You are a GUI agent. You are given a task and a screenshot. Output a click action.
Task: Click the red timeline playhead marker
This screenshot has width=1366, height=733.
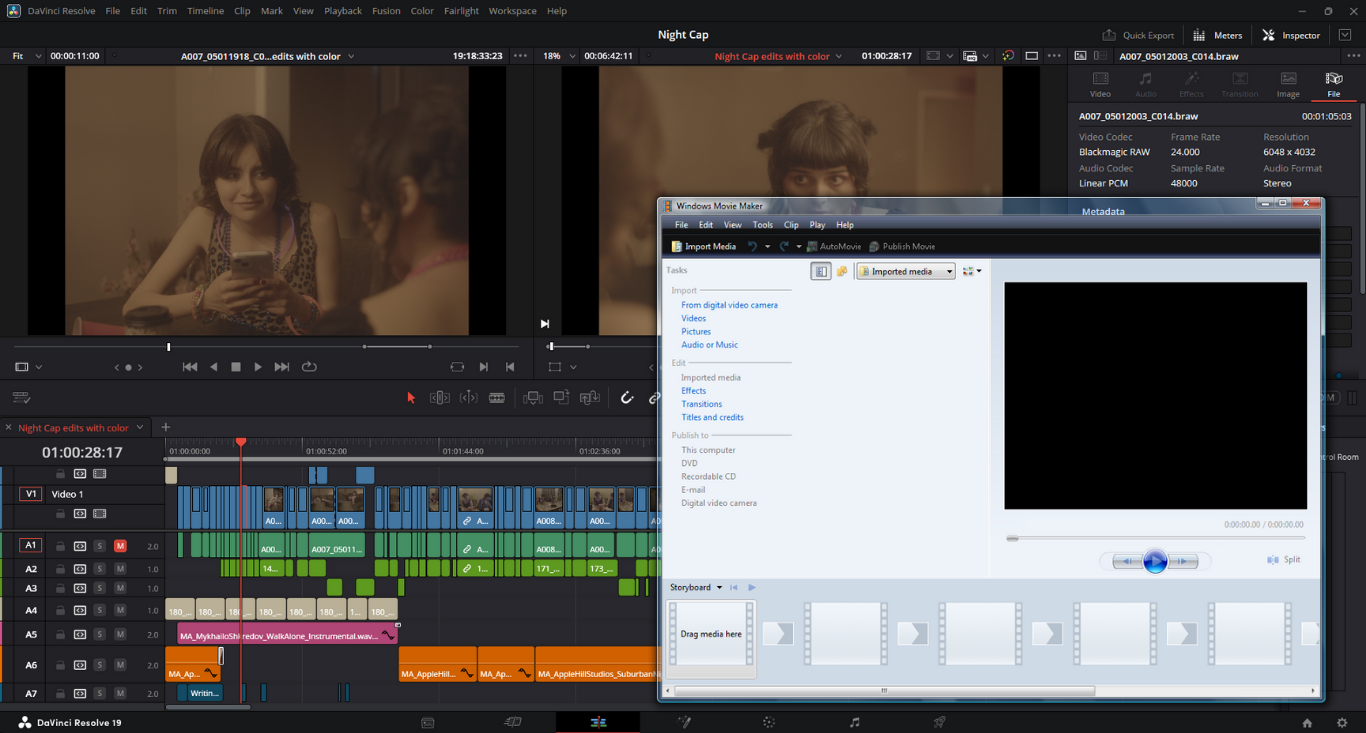241,443
